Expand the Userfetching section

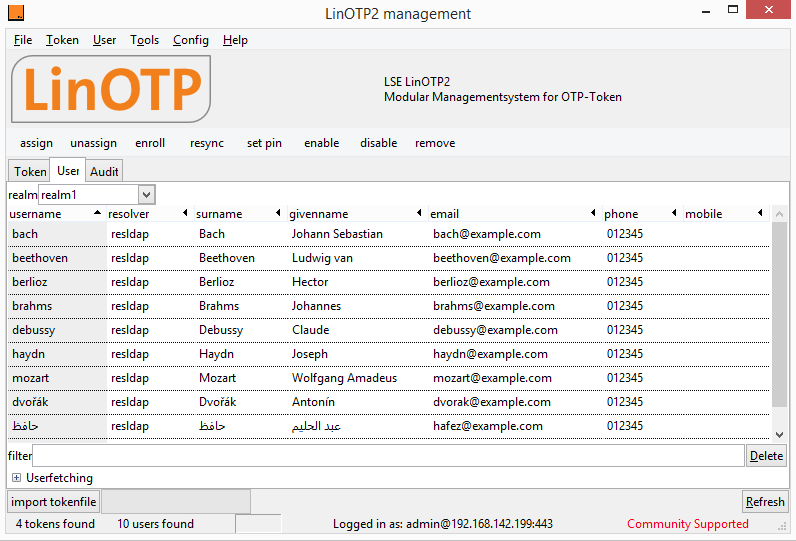pos(16,478)
